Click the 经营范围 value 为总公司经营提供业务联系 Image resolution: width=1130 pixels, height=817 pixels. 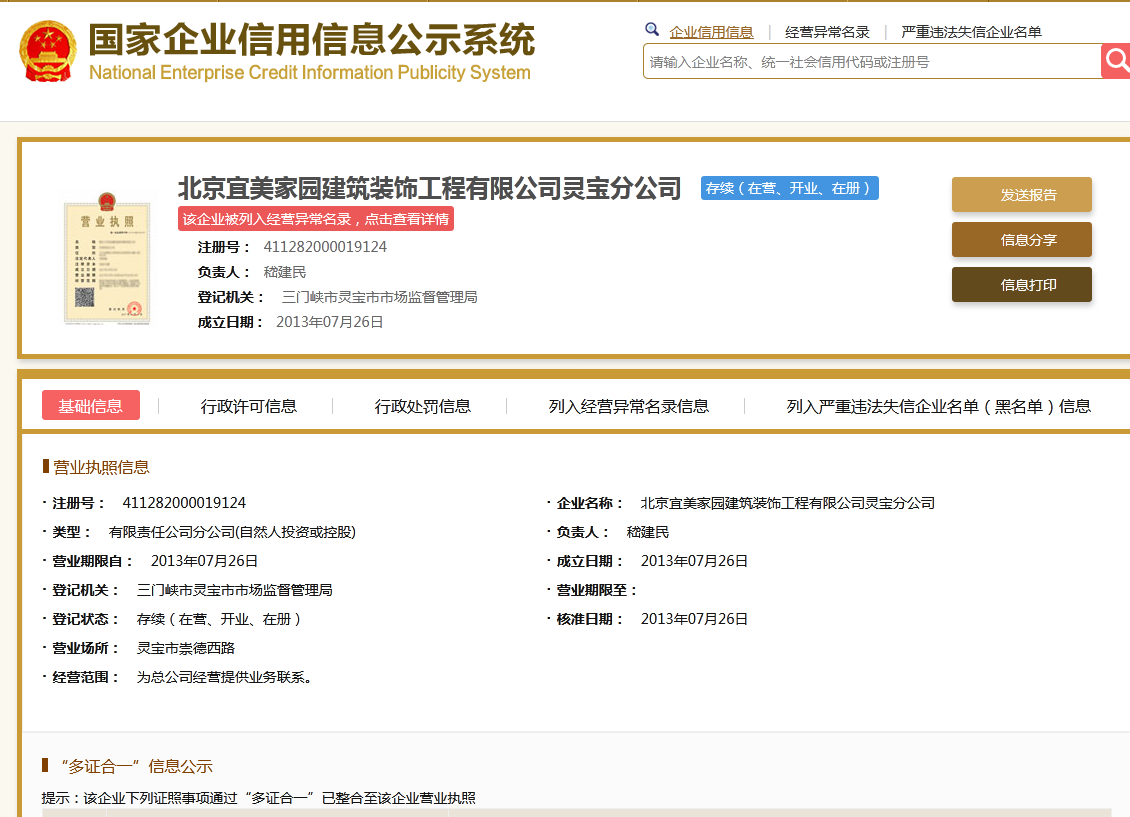pos(224,677)
